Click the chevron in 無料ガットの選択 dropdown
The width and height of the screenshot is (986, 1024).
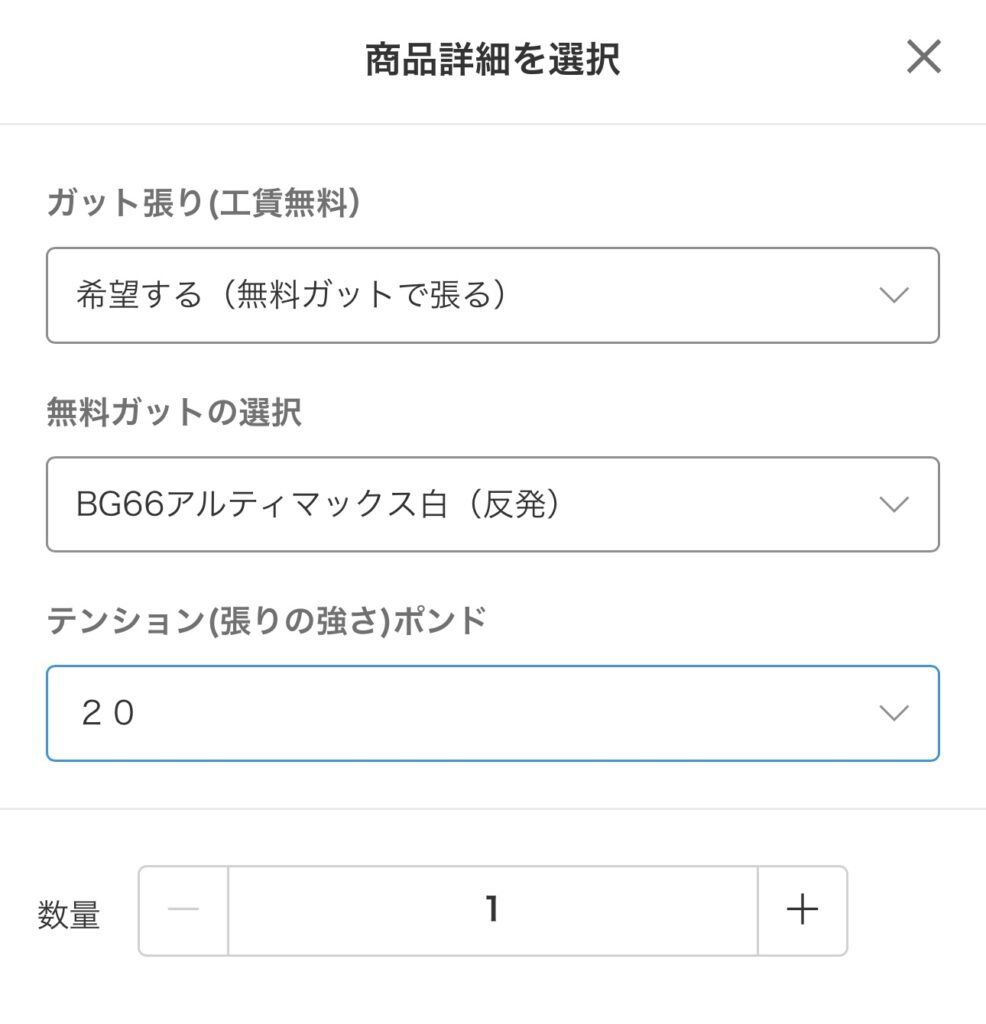[894, 504]
